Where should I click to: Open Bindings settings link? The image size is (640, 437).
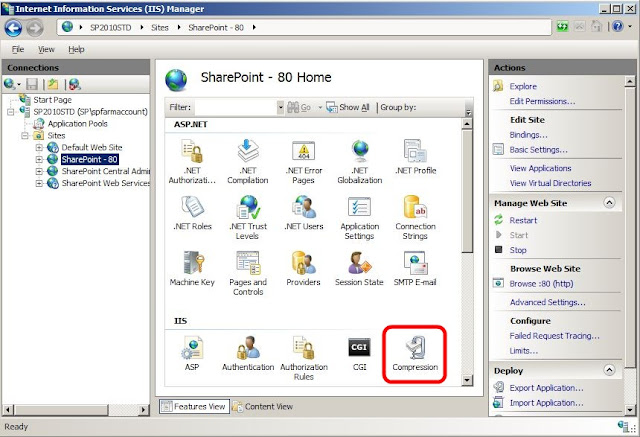pyautogui.click(x=528, y=135)
